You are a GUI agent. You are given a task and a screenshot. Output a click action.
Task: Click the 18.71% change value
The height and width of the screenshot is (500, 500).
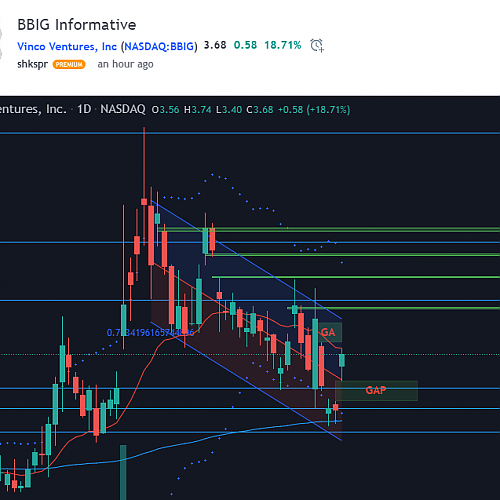[x=283, y=45]
